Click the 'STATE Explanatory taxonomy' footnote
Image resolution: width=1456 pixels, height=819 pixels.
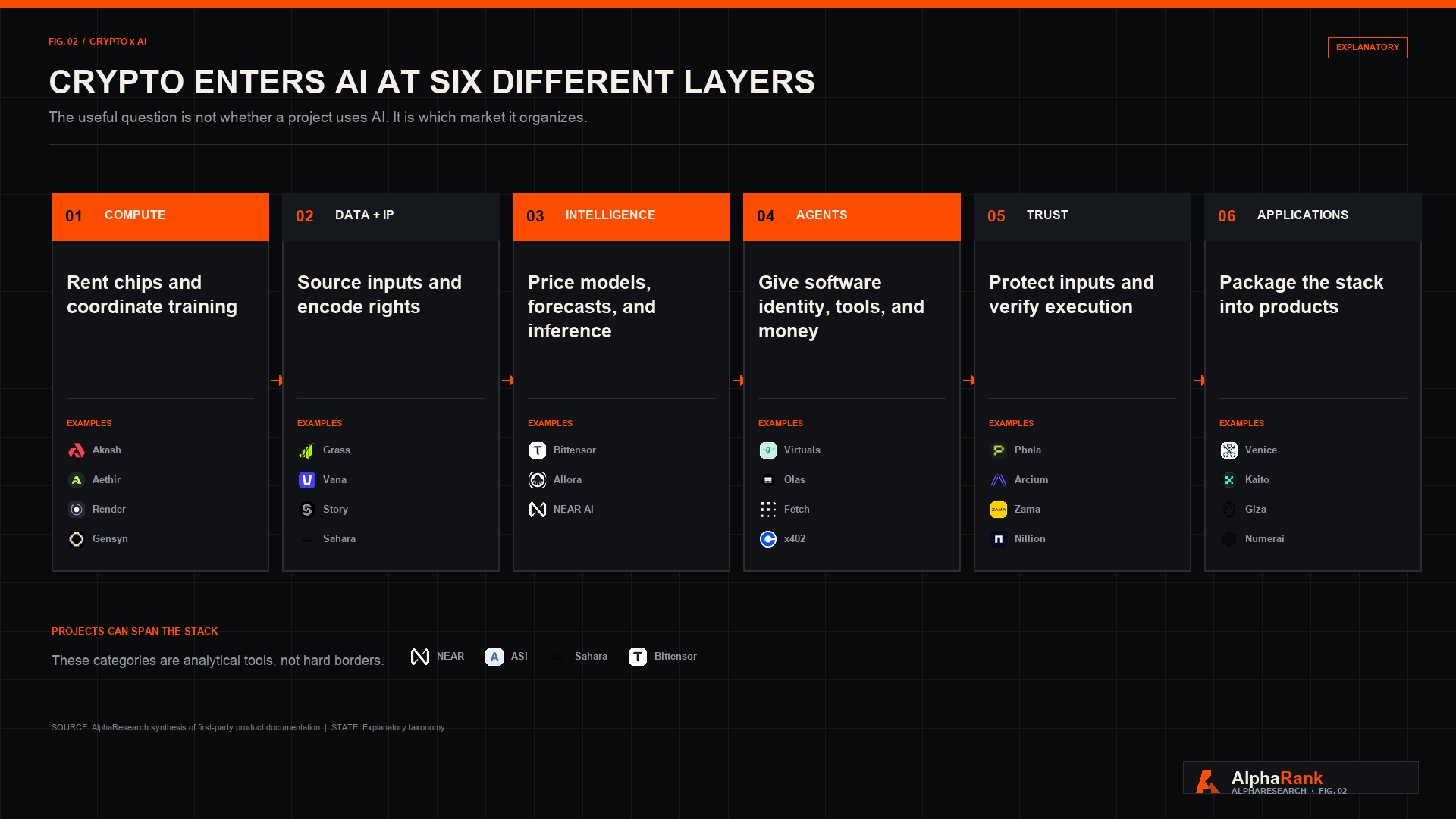[x=388, y=728]
